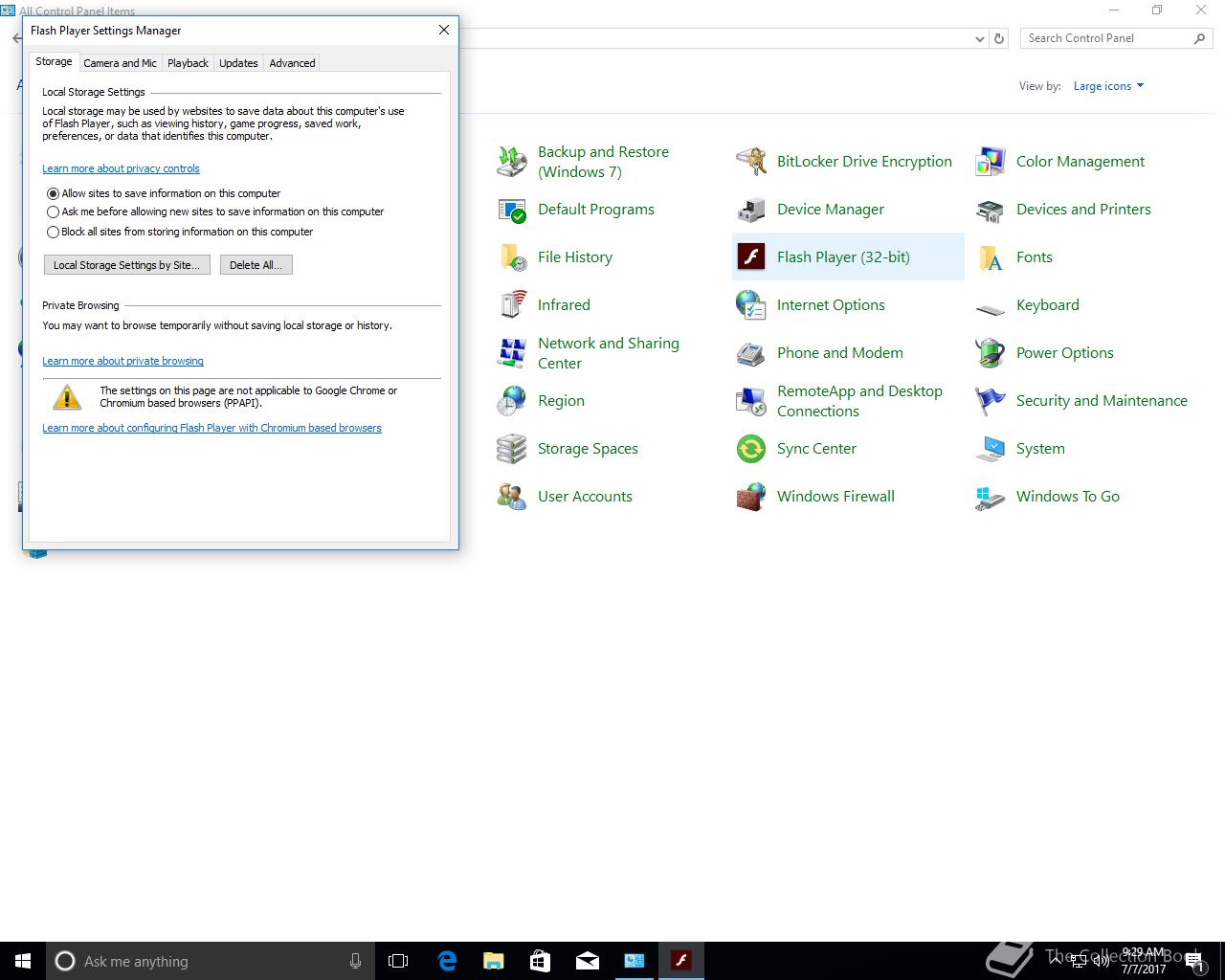Image resolution: width=1225 pixels, height=980 pixels.
Task: Open the Windows Start menu
Action: [x=23, y=961]
